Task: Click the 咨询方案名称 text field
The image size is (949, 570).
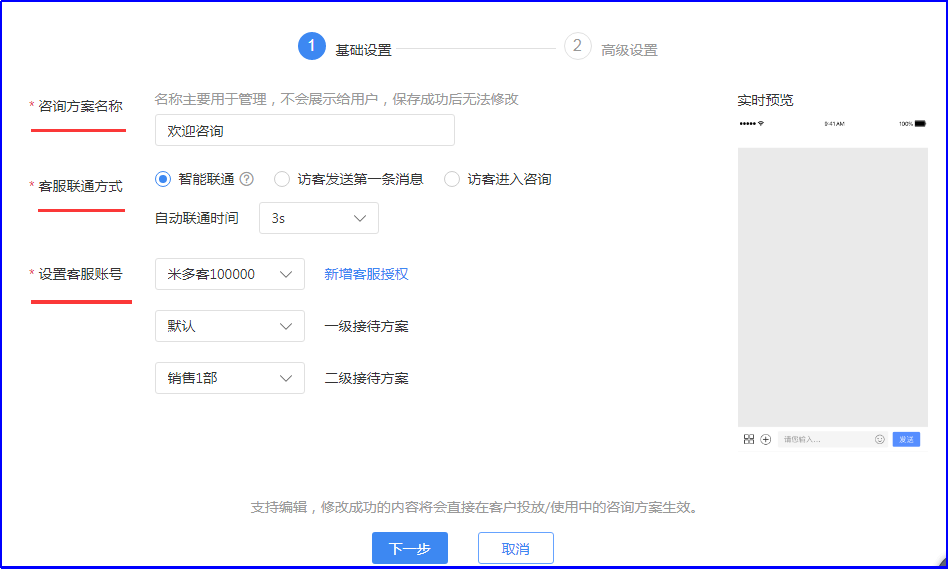Action: click(x=304, y=130)
